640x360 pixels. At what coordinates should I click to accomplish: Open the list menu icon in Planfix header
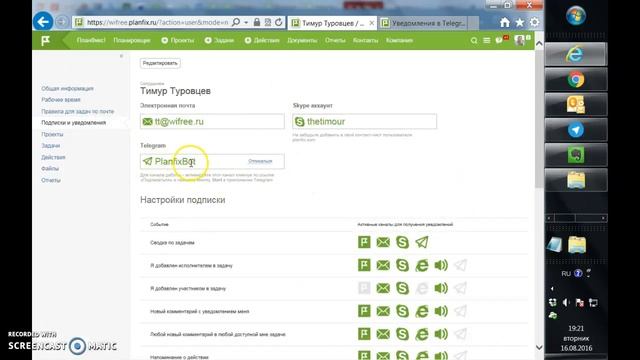coord(487,40)
